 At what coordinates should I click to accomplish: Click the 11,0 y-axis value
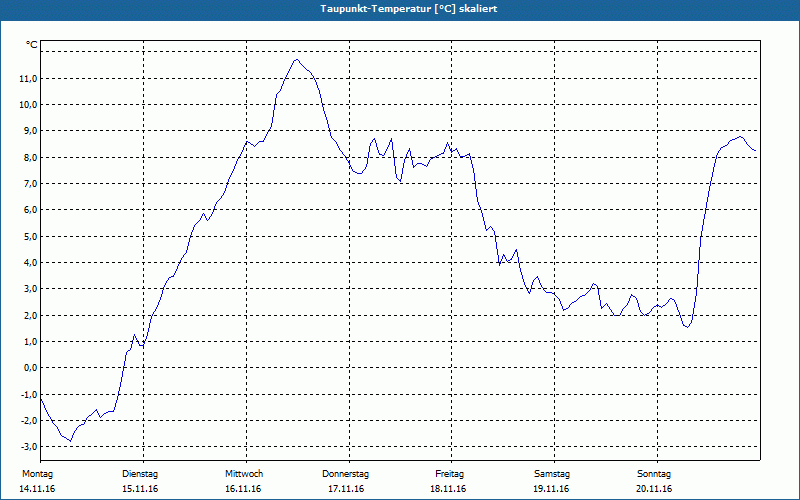[x=29, y=79]
